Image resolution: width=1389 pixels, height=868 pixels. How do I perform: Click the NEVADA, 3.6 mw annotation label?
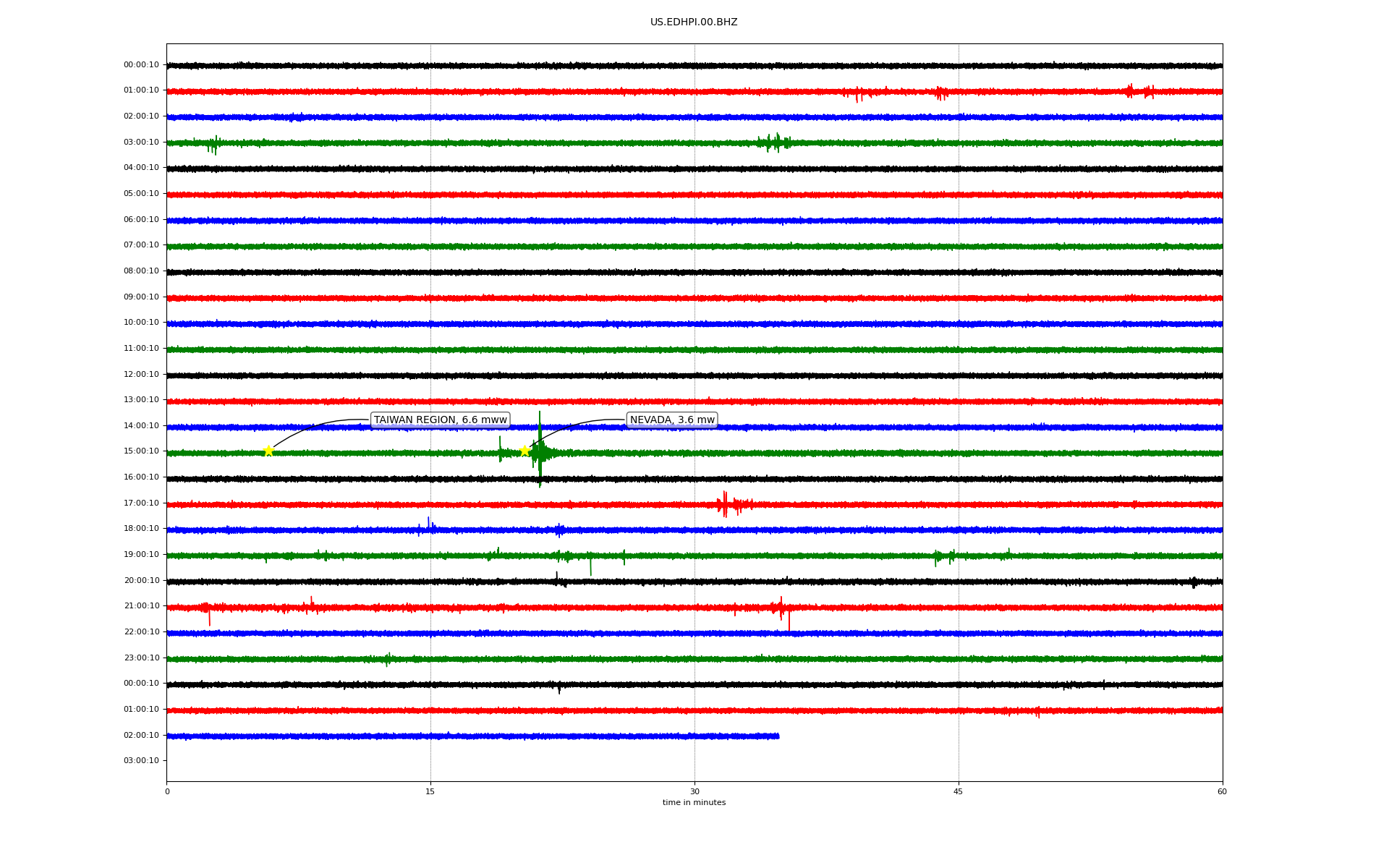(671, 420)
